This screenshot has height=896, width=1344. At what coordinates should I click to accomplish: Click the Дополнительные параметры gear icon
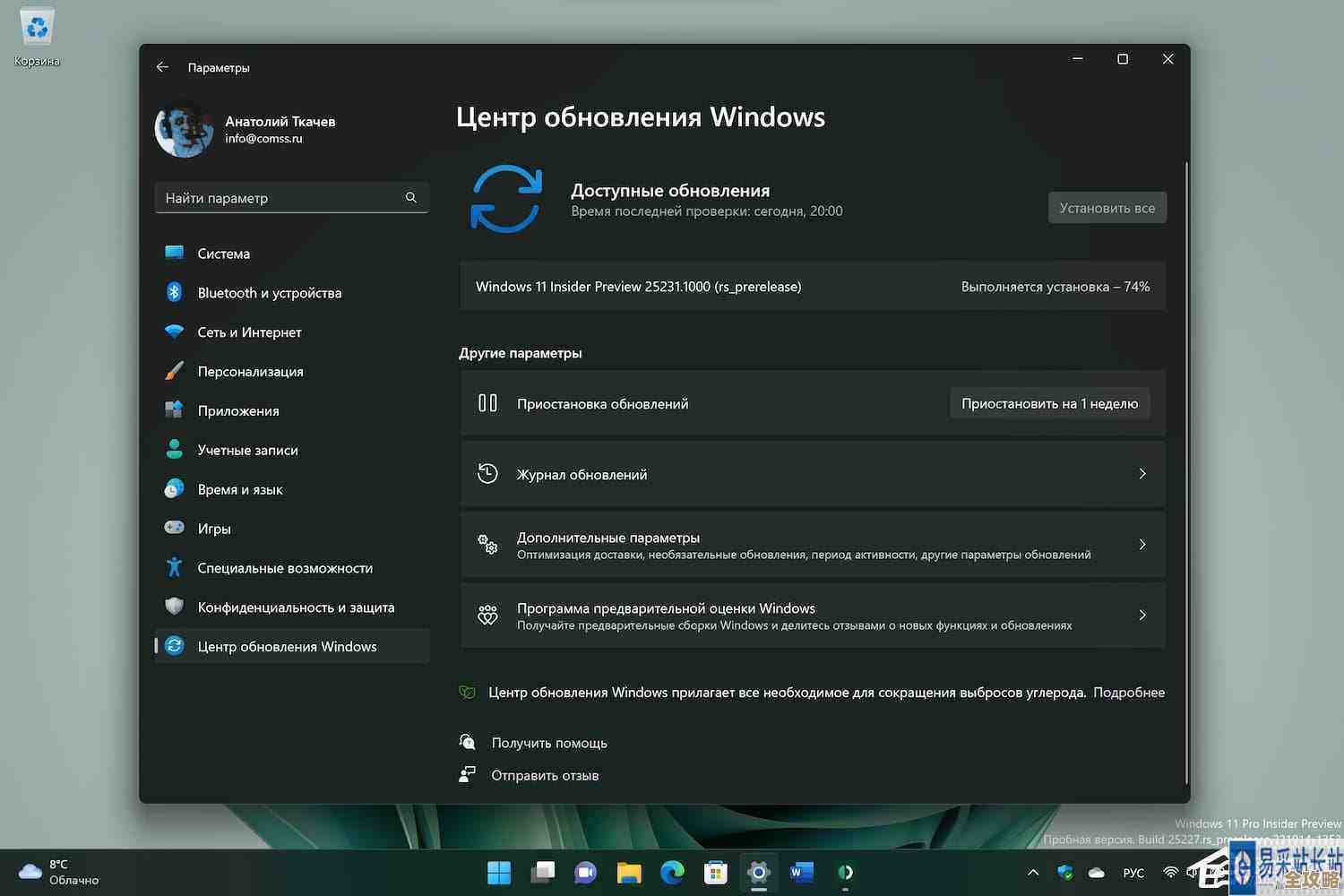click(487, 544)
